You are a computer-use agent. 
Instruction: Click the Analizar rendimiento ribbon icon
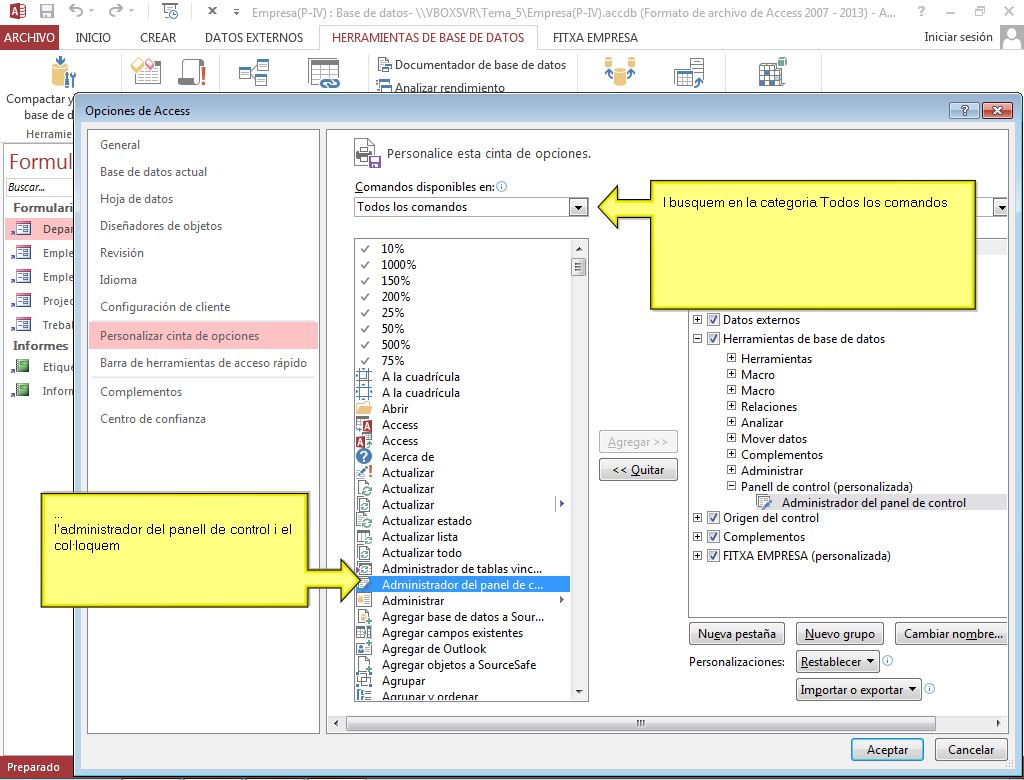point(384,86)
